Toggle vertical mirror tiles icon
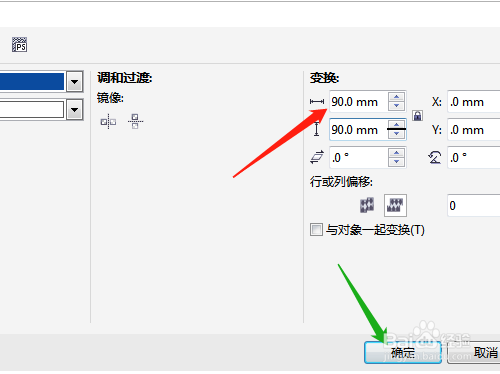This screenshot has height=374, width=500. (x=135, y=121)
